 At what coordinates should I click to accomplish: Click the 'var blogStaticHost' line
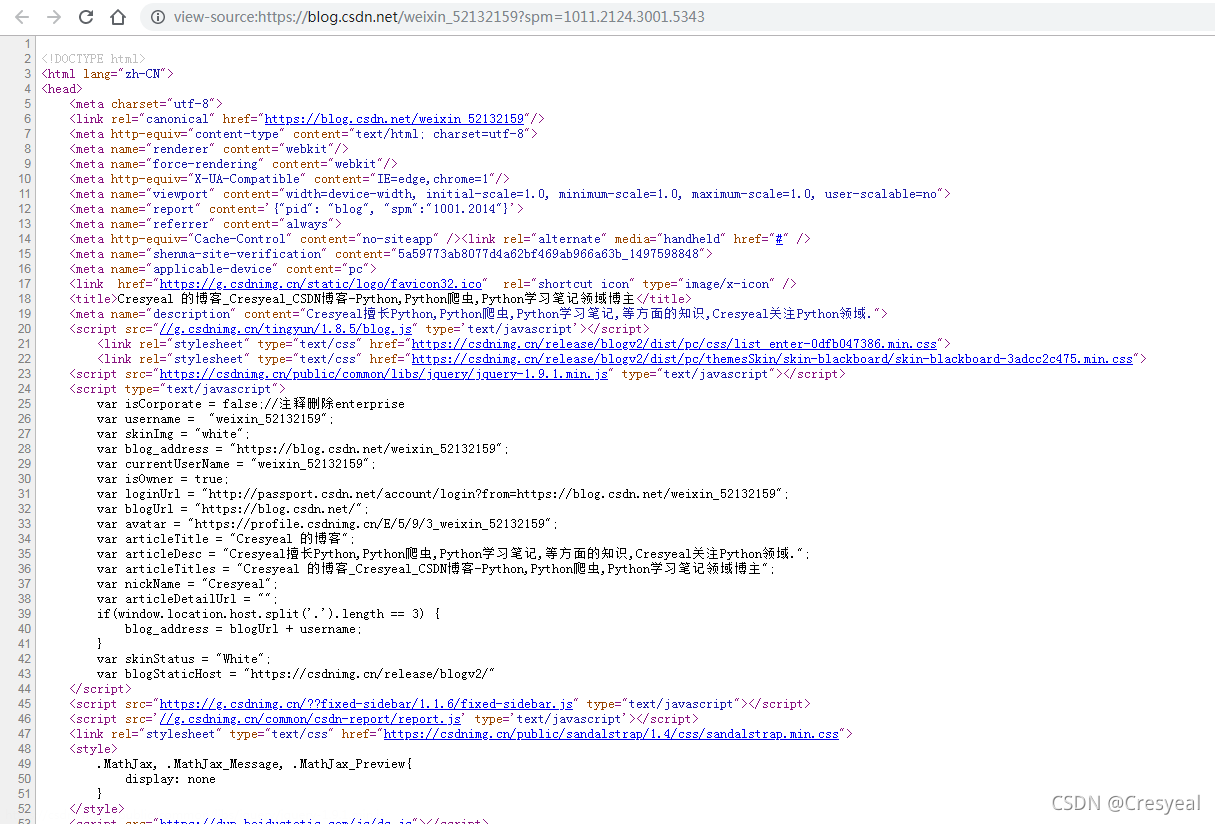click(296, 674)
